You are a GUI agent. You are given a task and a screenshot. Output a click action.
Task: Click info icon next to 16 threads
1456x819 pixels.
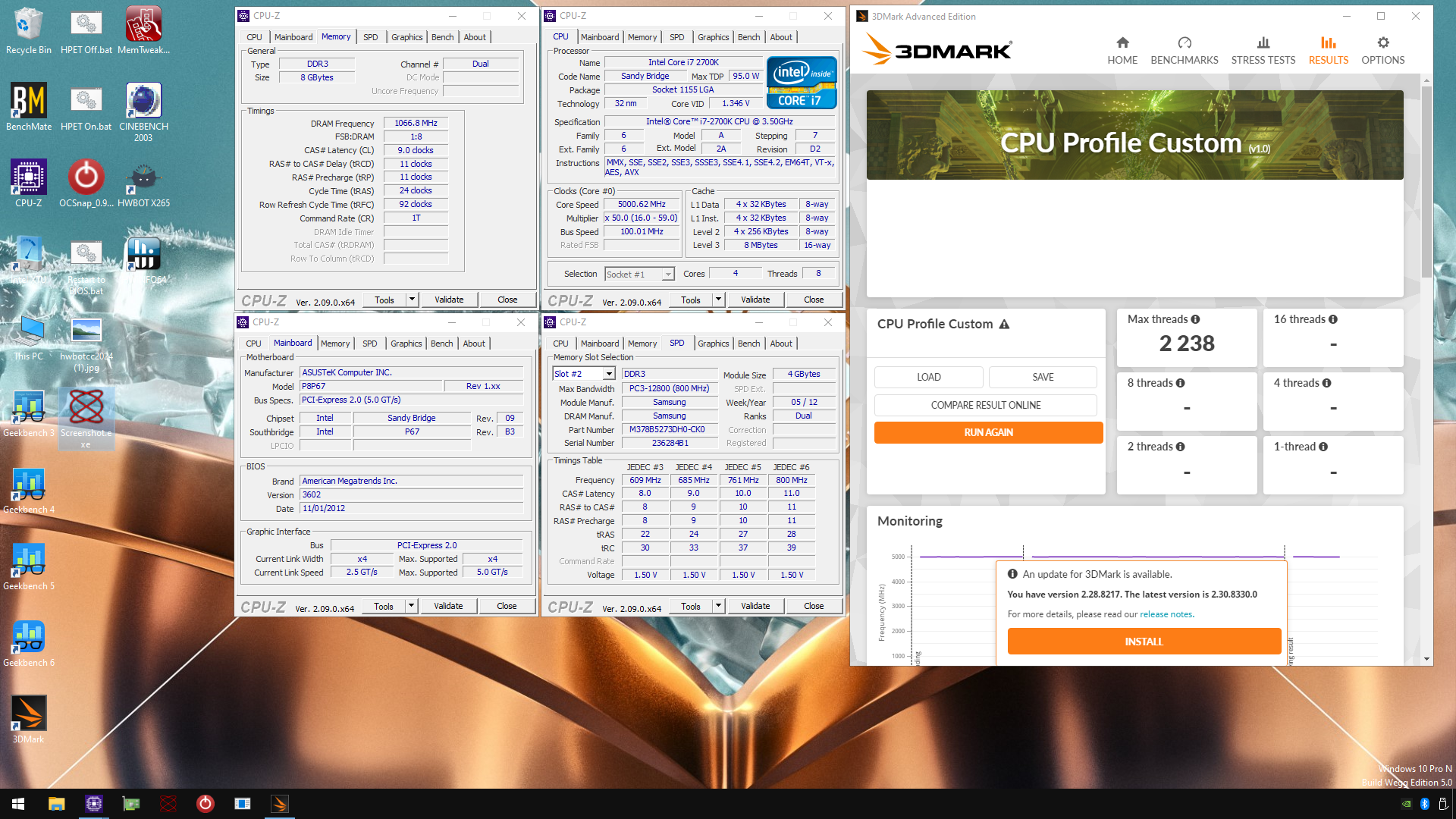[x=1333, y=319]
